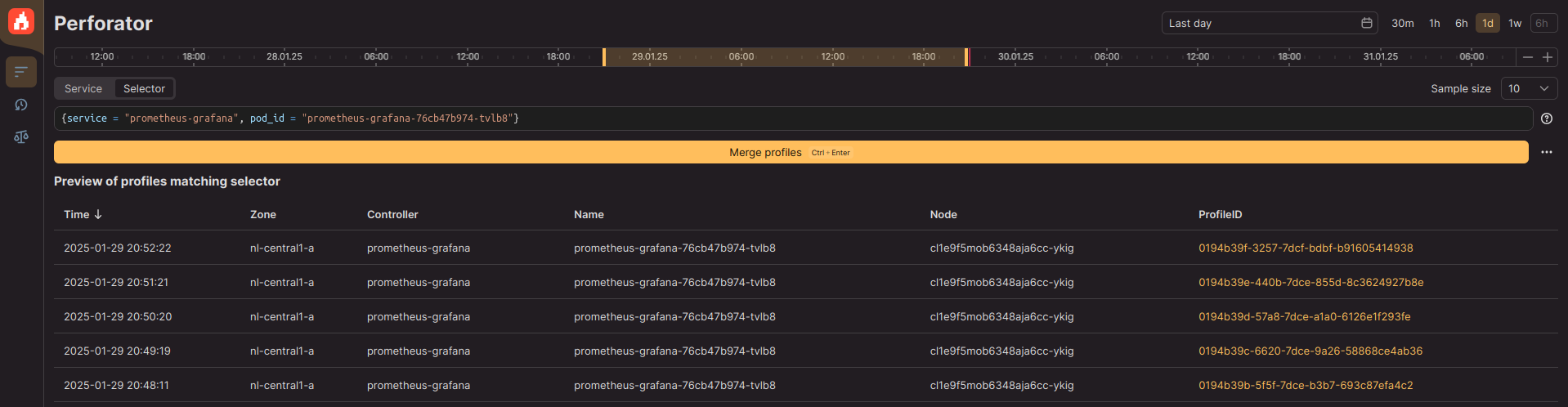Screen dimensions: 1568x407
Task: Click the Preview of profiles matching selector heading
Action: click(167, 181)
